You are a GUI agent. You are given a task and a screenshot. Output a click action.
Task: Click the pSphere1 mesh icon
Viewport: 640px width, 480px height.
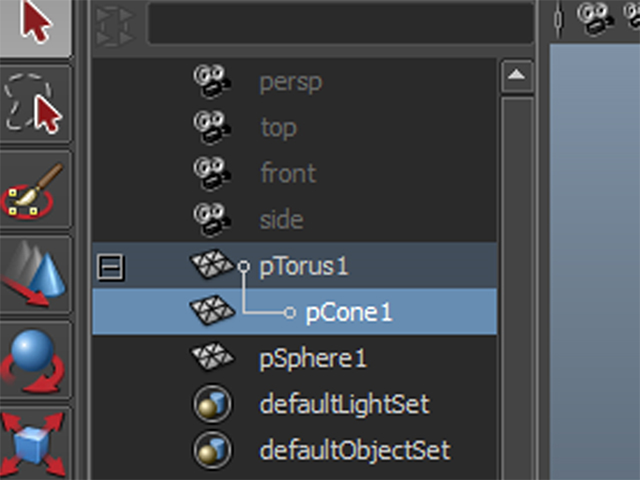point(212,357)
